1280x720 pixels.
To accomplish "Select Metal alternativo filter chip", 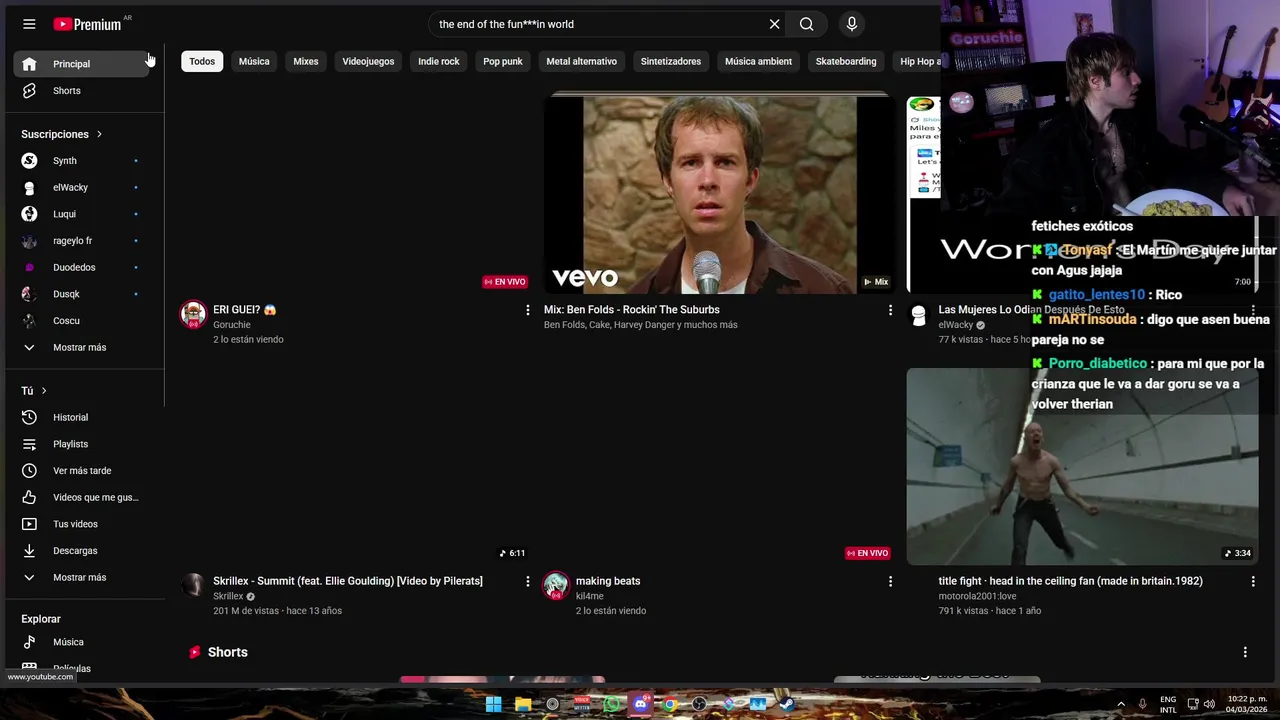I will click(582, 61).
